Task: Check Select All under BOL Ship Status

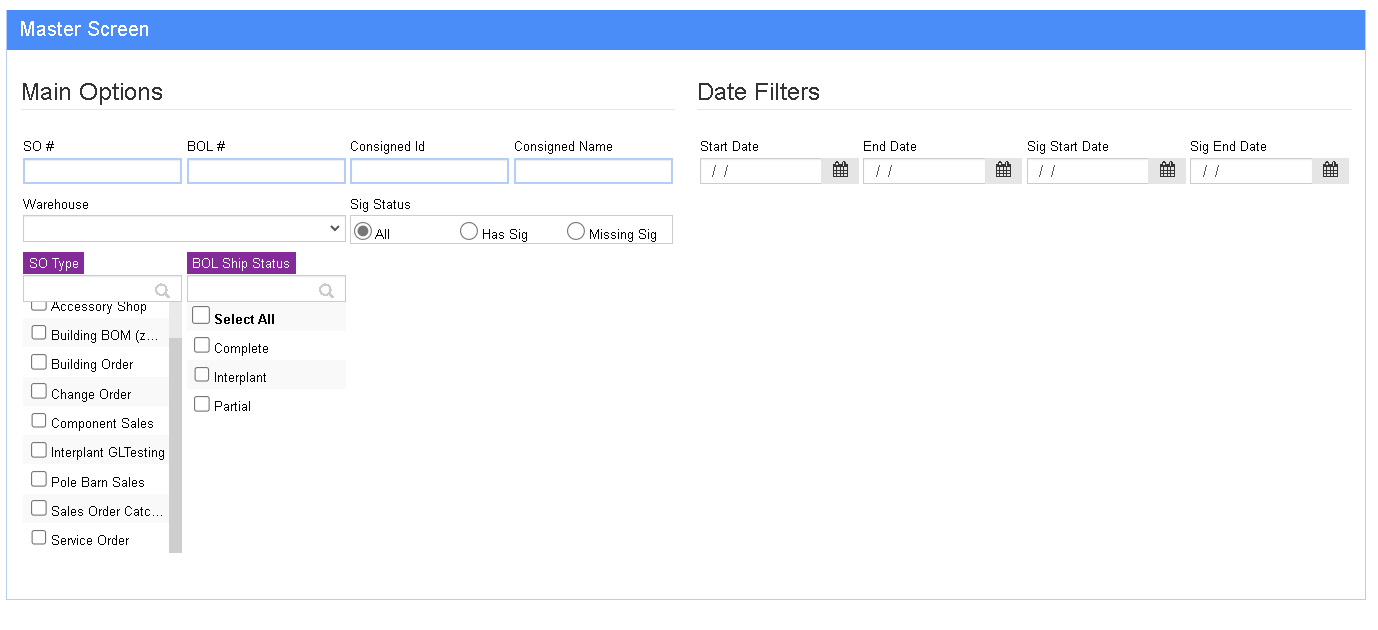Action: pyautogui.click(x=201, y=316)
